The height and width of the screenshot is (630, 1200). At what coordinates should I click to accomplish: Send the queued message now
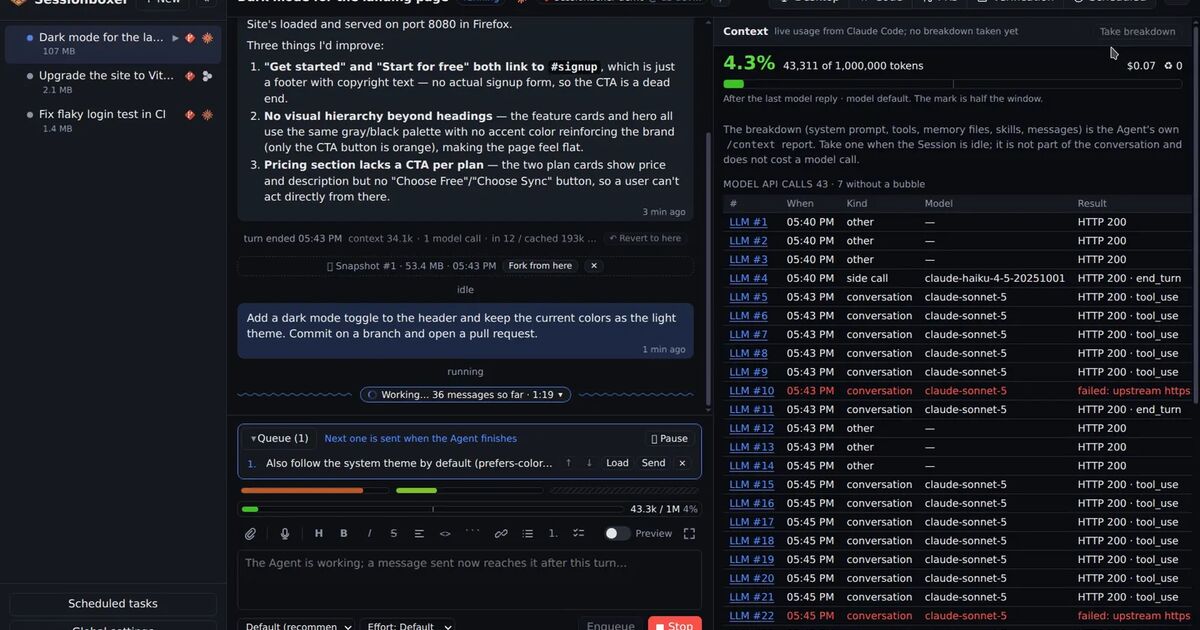pyautogui.click(x=653, y=463)
